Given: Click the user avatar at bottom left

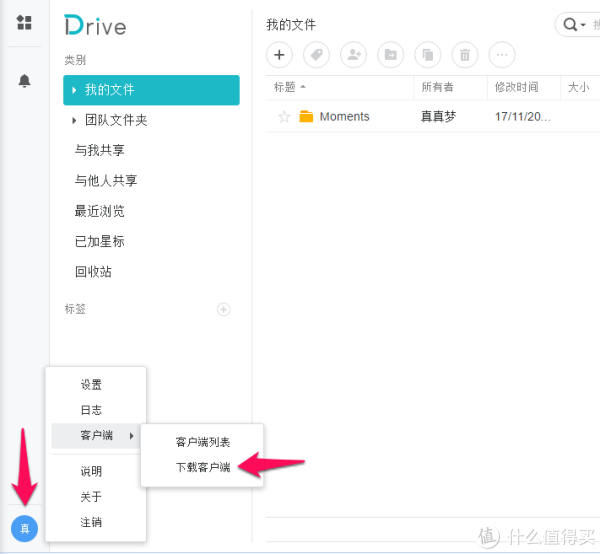Looking at the screenshot, I should [x=25, y=528].
